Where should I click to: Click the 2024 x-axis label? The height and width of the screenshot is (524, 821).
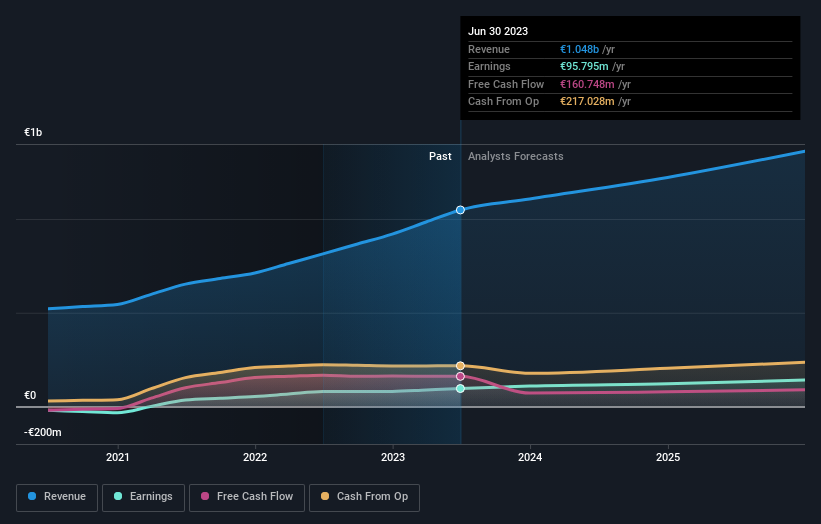pyautogui.click(x=530, y=458)
